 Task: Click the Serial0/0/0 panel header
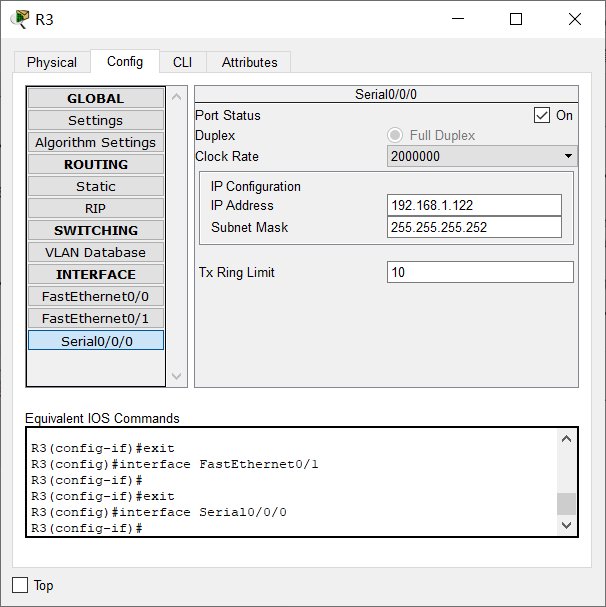(x=386, y=94)
